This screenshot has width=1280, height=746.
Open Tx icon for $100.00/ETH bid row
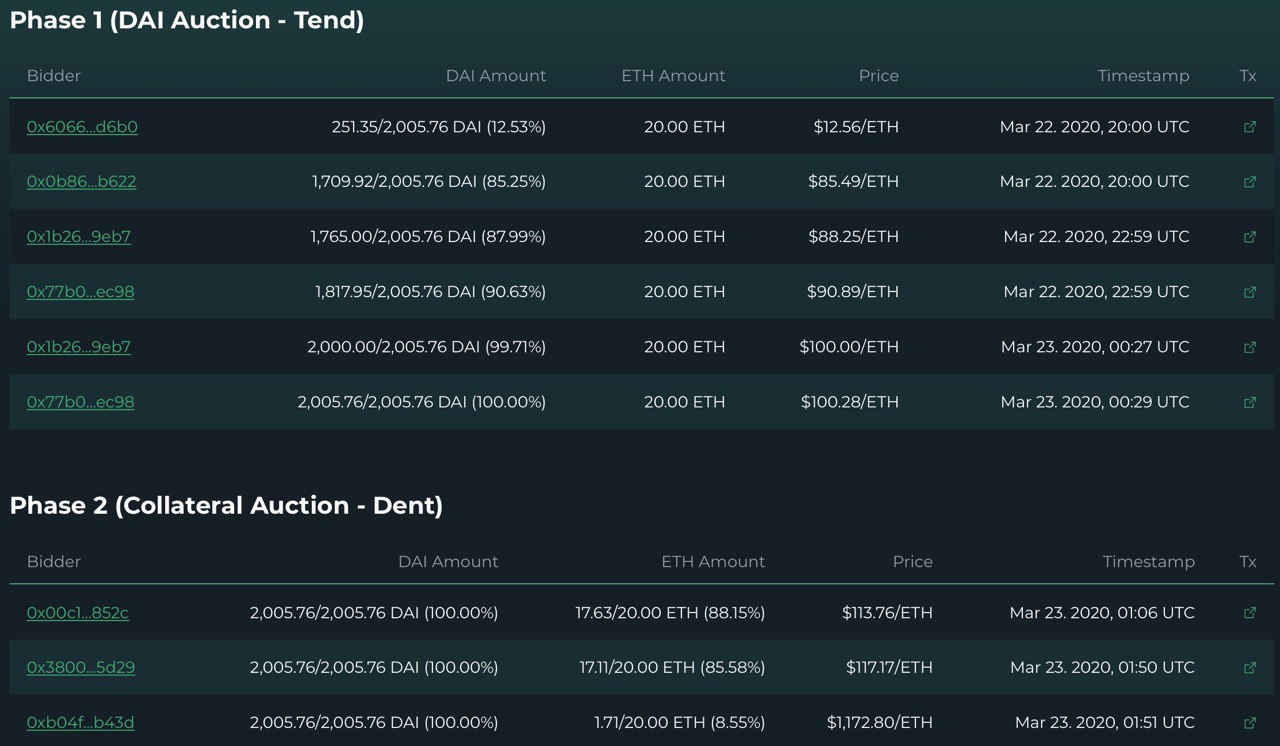[1249, 347]
